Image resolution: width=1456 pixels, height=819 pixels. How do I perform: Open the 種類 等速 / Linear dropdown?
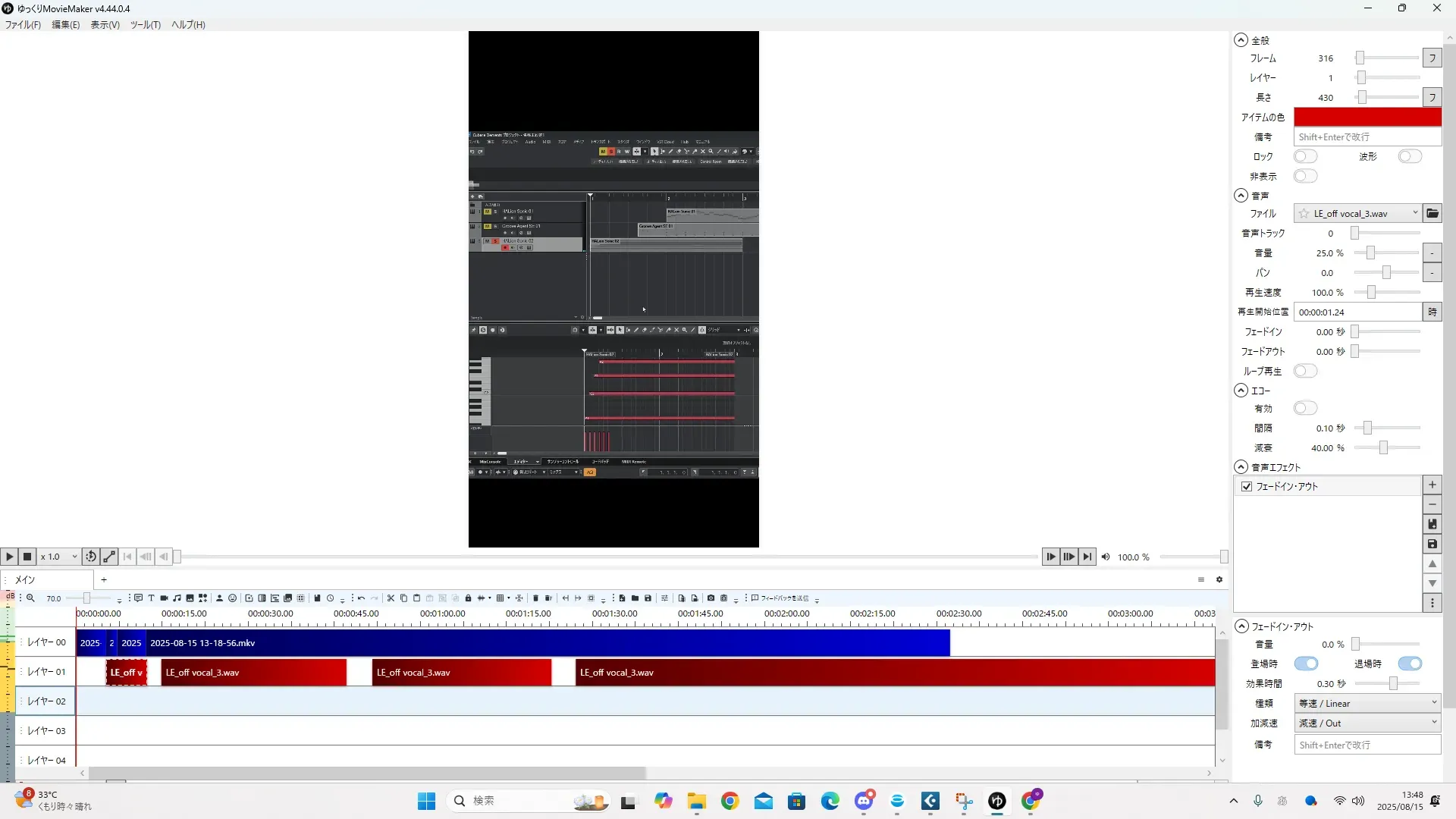point(1367,704)
